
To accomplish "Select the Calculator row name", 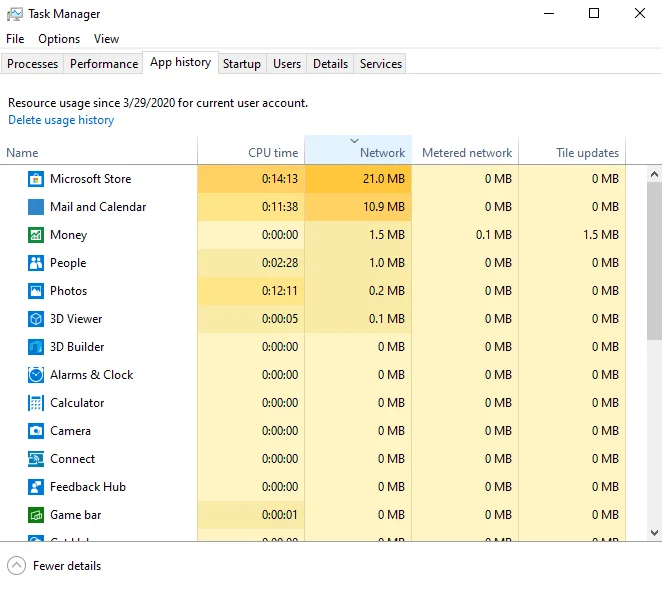I will [x=77, y=403].
